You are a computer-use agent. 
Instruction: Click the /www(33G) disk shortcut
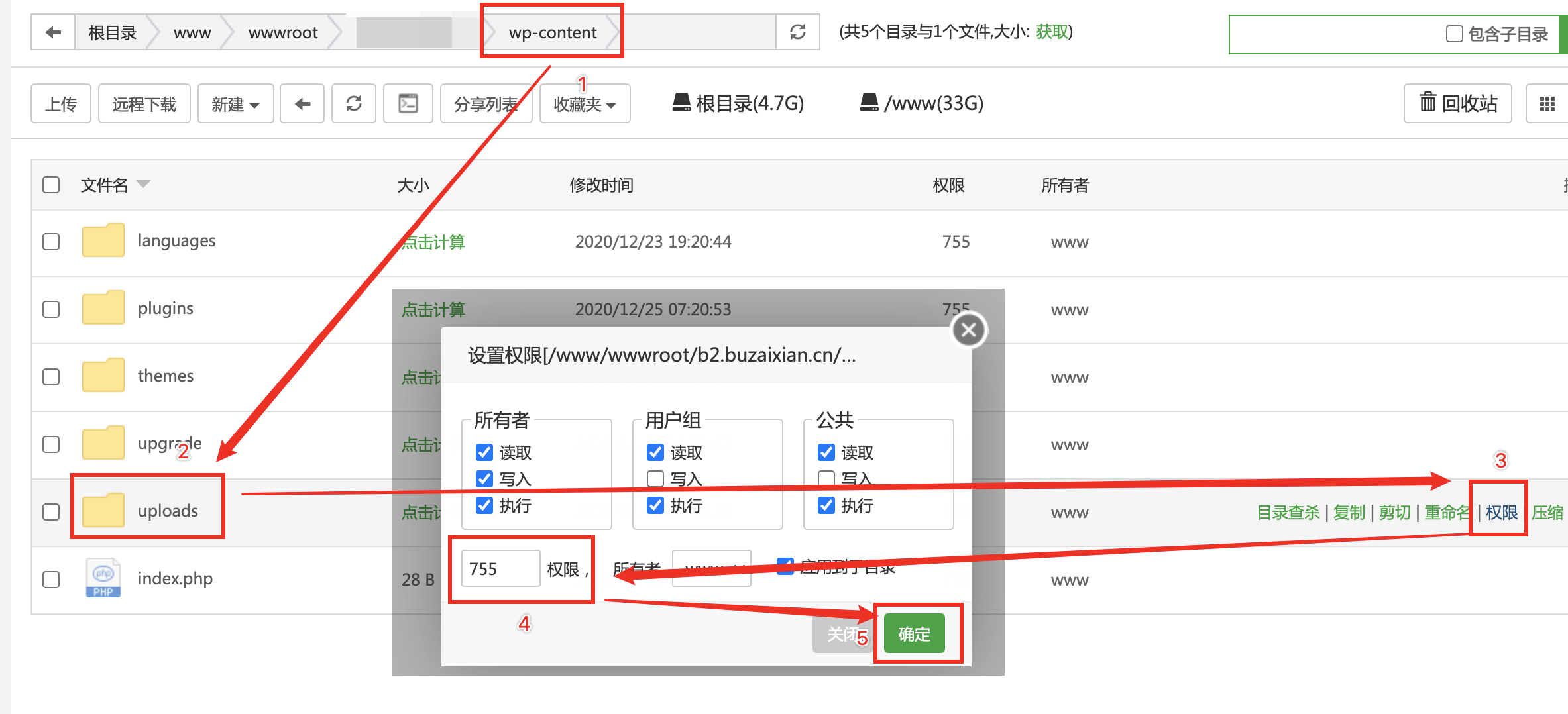point(921,103)
